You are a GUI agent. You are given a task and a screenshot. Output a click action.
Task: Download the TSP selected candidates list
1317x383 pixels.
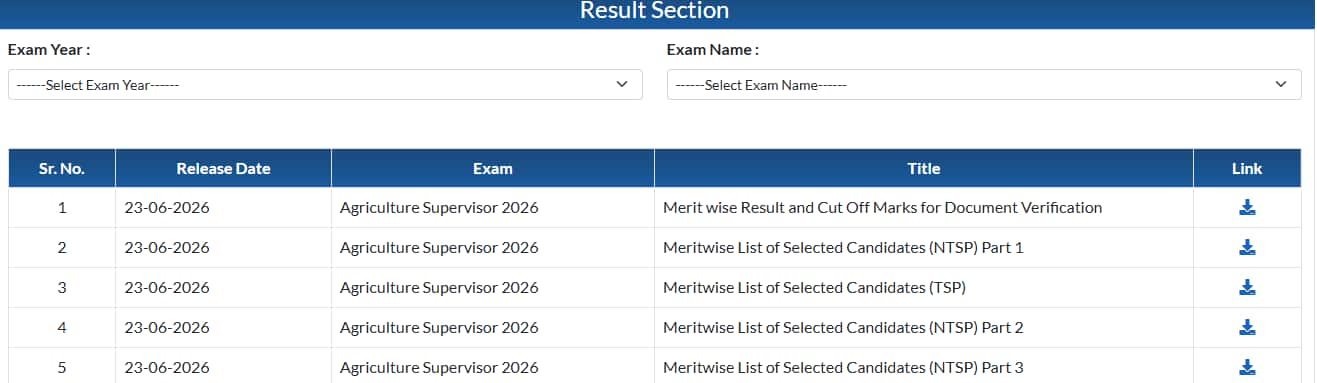pos(1247,288)
